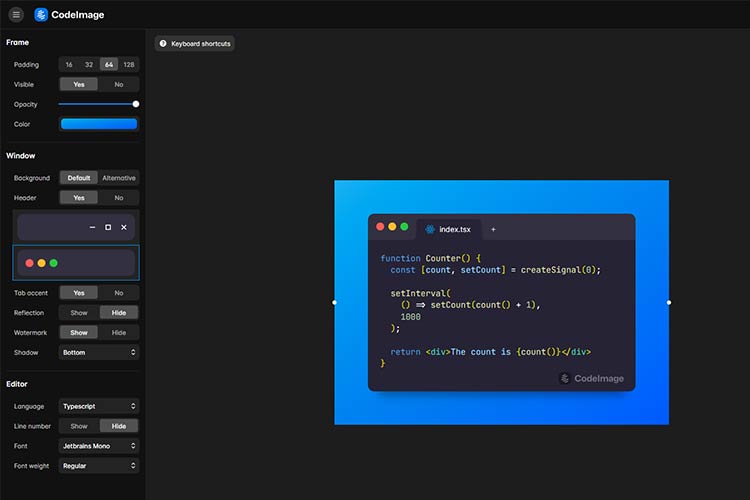Click the plus icon to add tab
750x500 pixels.
[493, 229]
